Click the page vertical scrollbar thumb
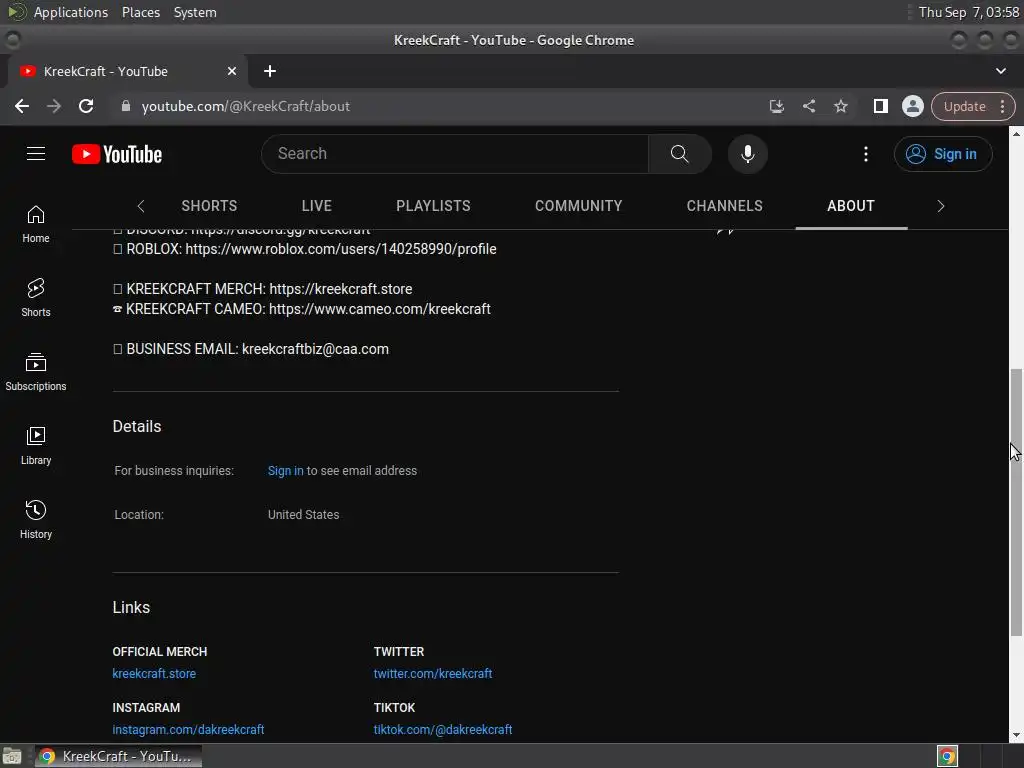1024x768 pixels. (x=1016, y=502)
